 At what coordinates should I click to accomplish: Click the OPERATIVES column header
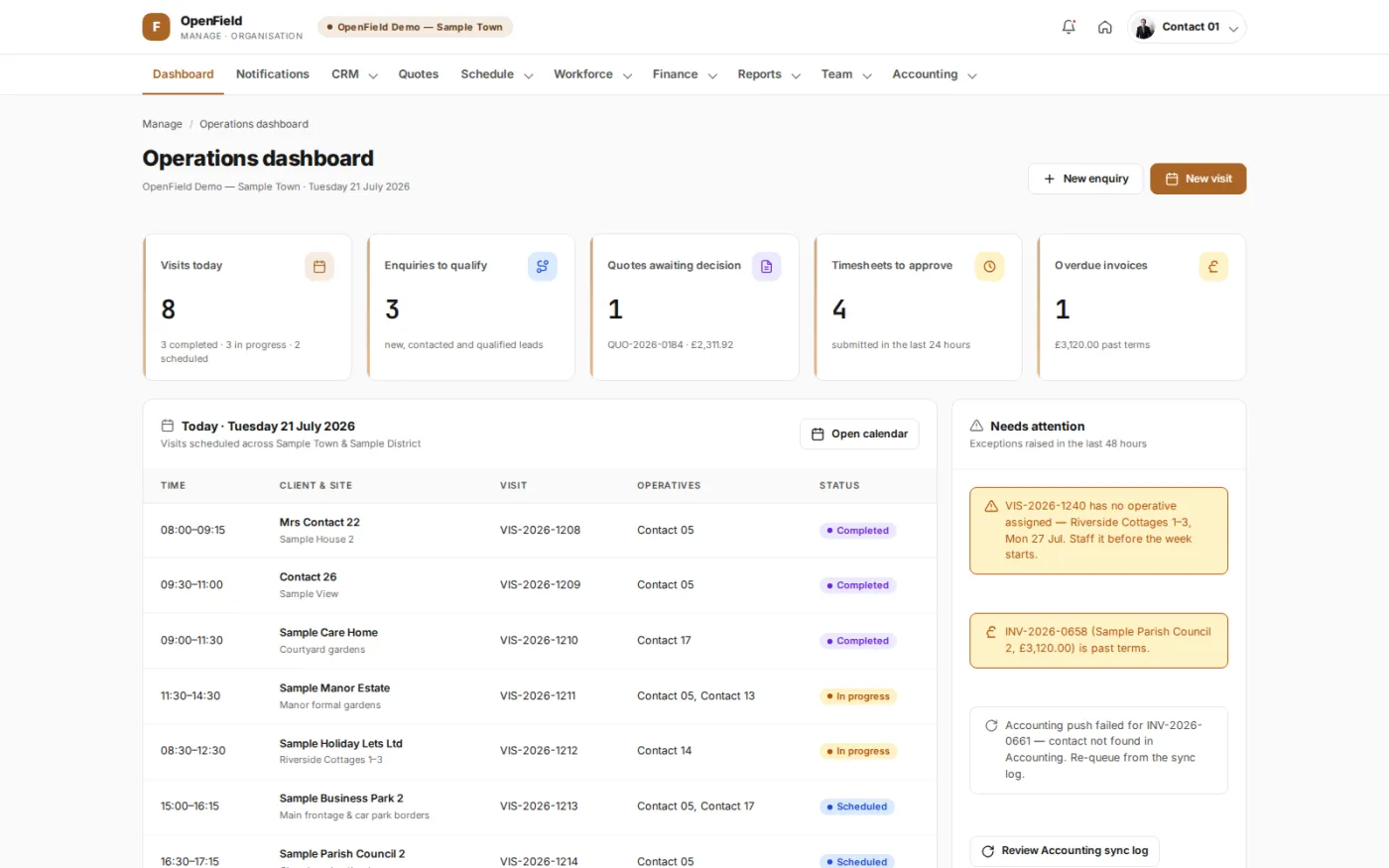point(669,485)
